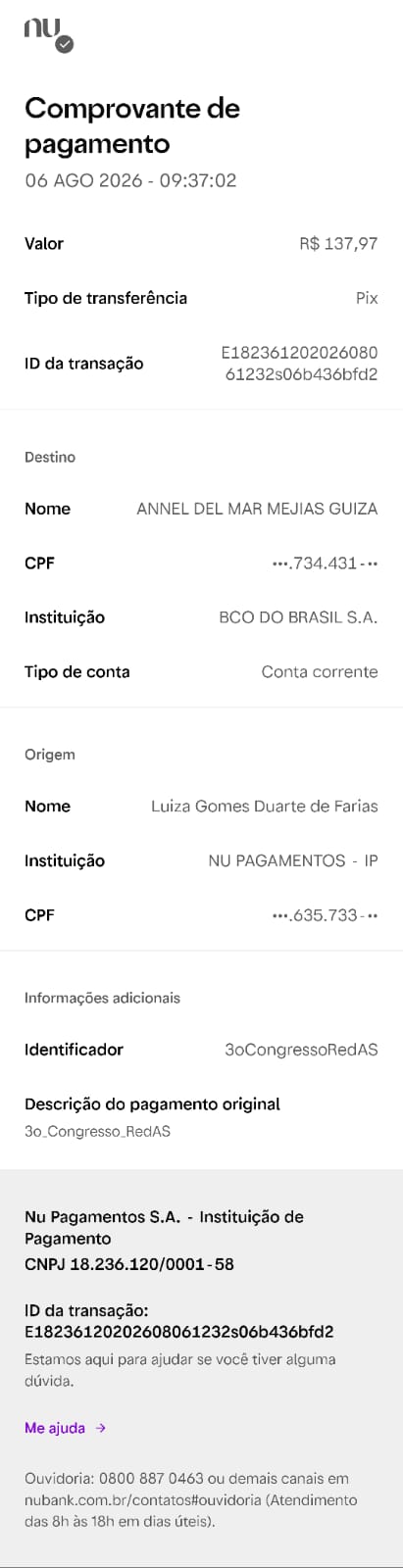The height and width of the screenshot is (1568, 403).
Task: Click recipient name ANNEL DEL MAR MEJIAS GUIZA
Action: [x=257, y=509]
